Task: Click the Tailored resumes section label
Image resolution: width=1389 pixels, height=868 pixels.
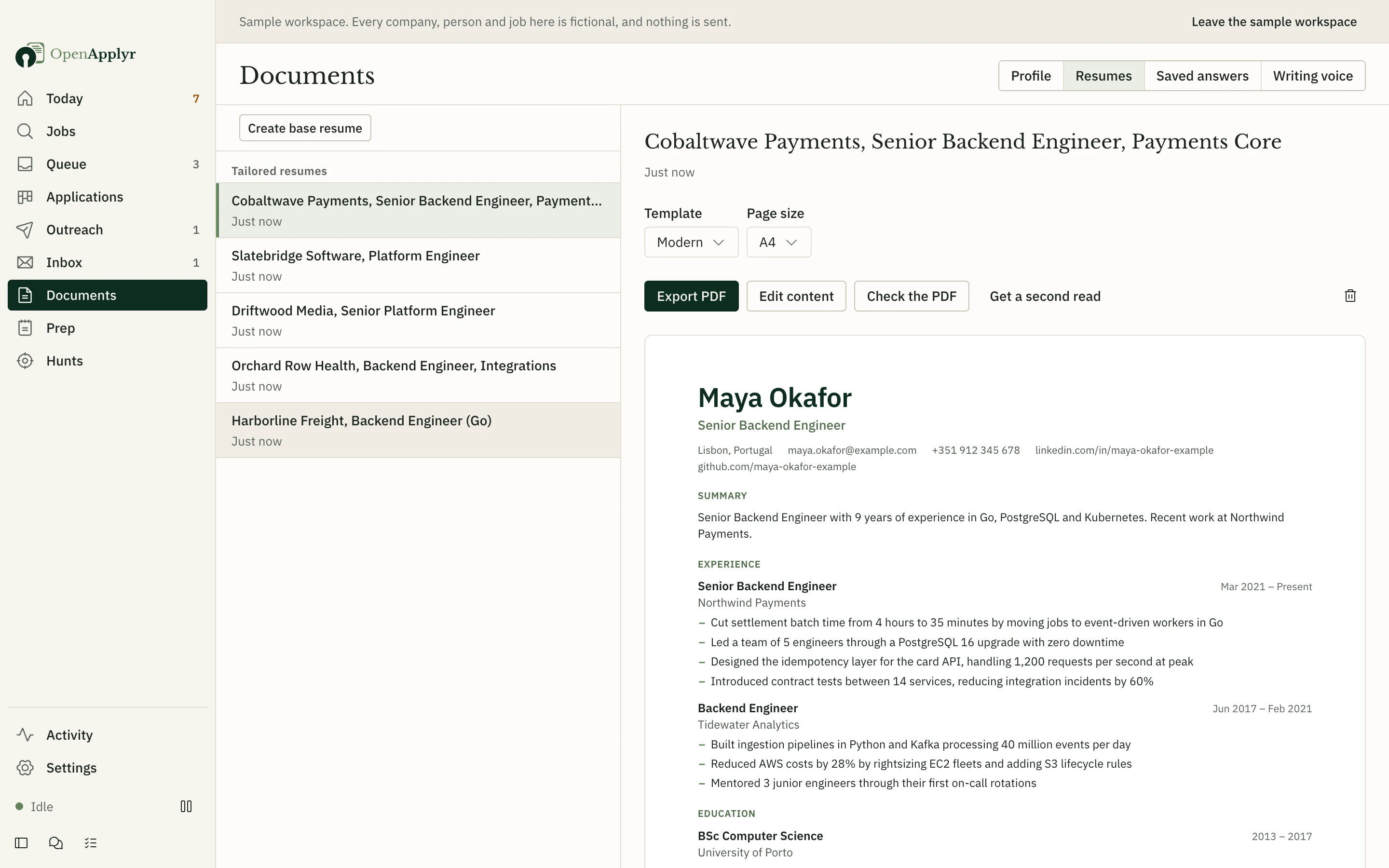Action: tap(279, 171)
